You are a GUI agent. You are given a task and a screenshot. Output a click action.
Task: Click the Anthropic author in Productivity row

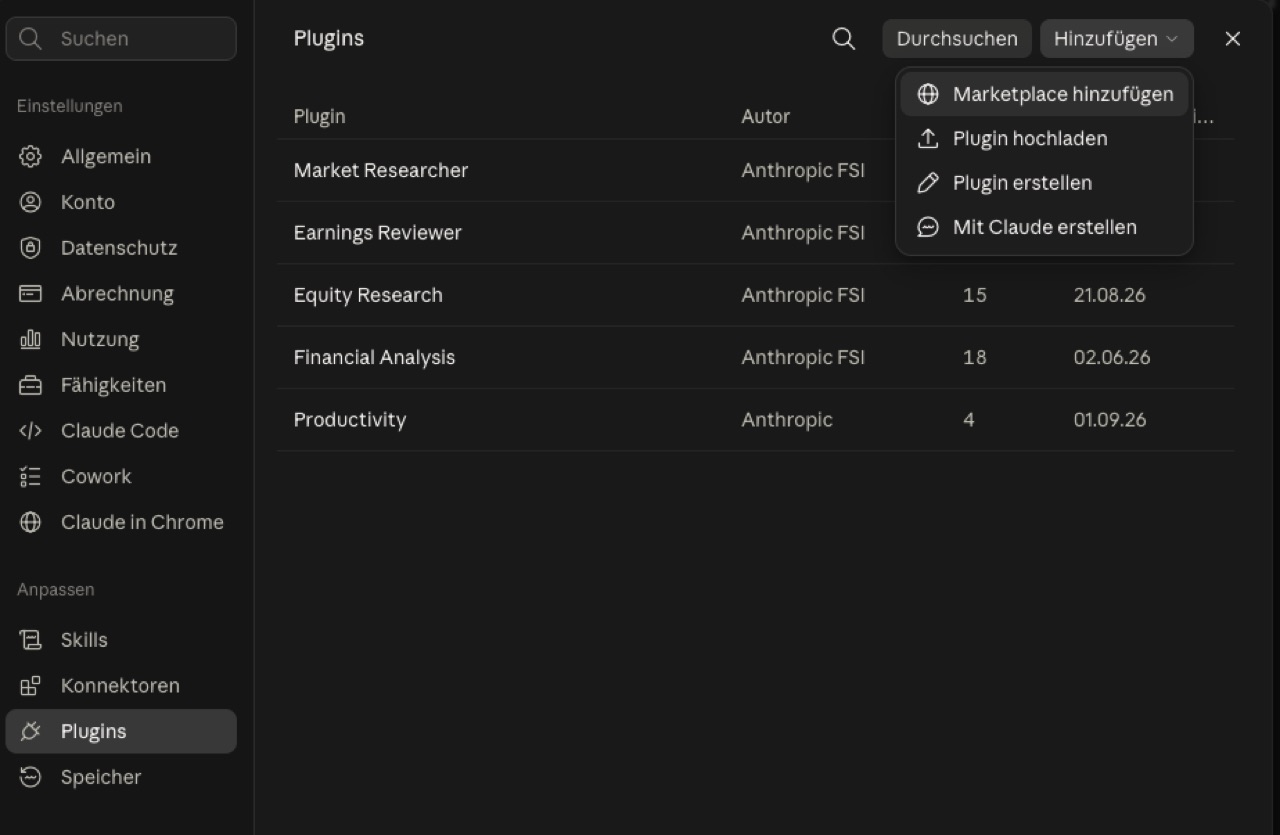787,420
